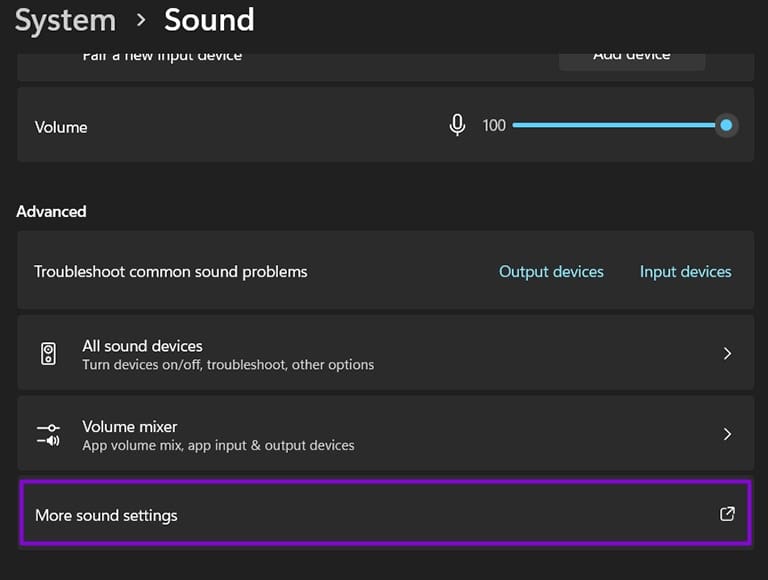The width and height of the screenshot is (768, 580).
Task: Open Input devices troubleshooter link
Action: pyautogui.click(x=685, y=271)
